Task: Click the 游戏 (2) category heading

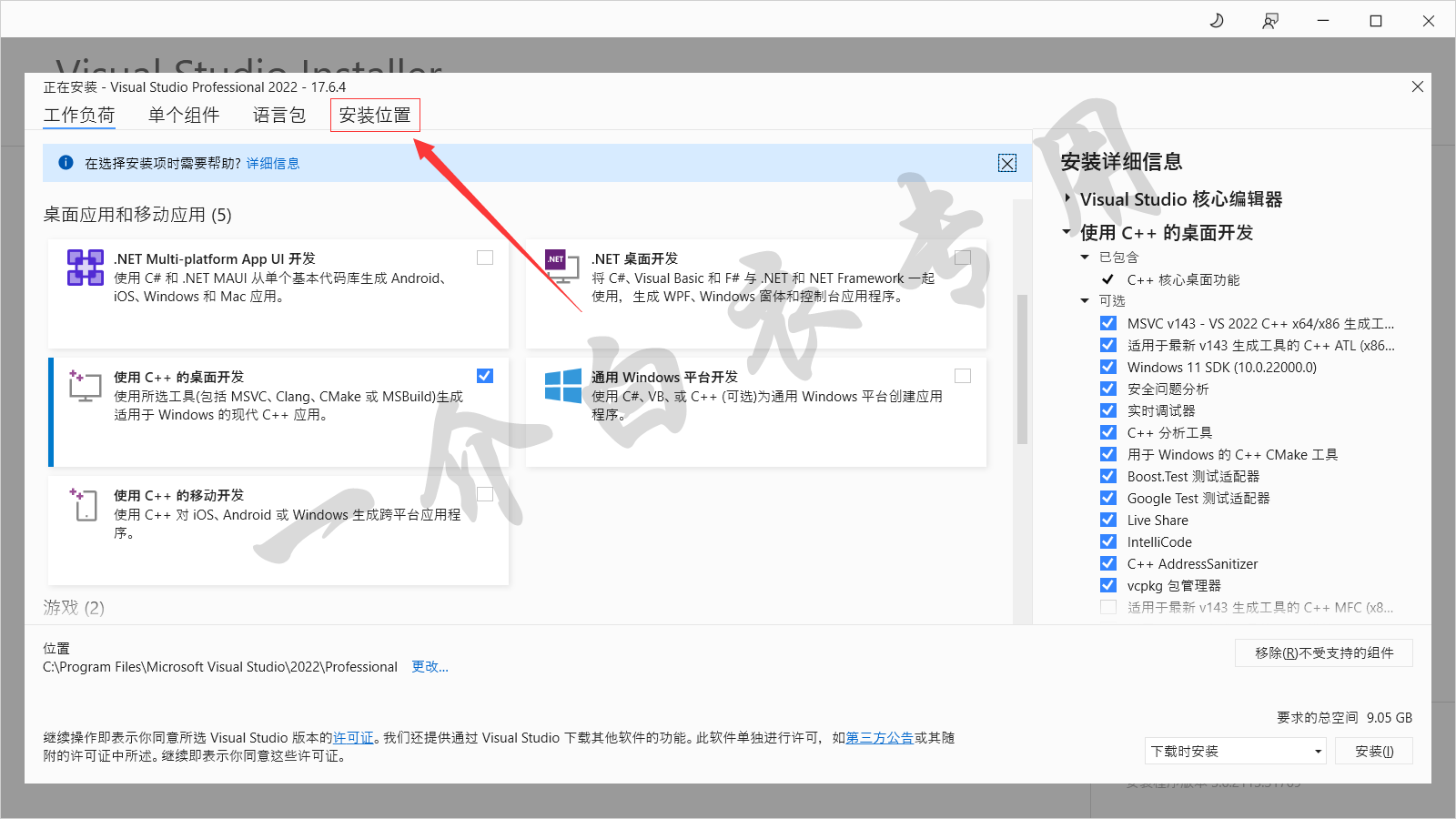Action: click(x=74, y=607)
